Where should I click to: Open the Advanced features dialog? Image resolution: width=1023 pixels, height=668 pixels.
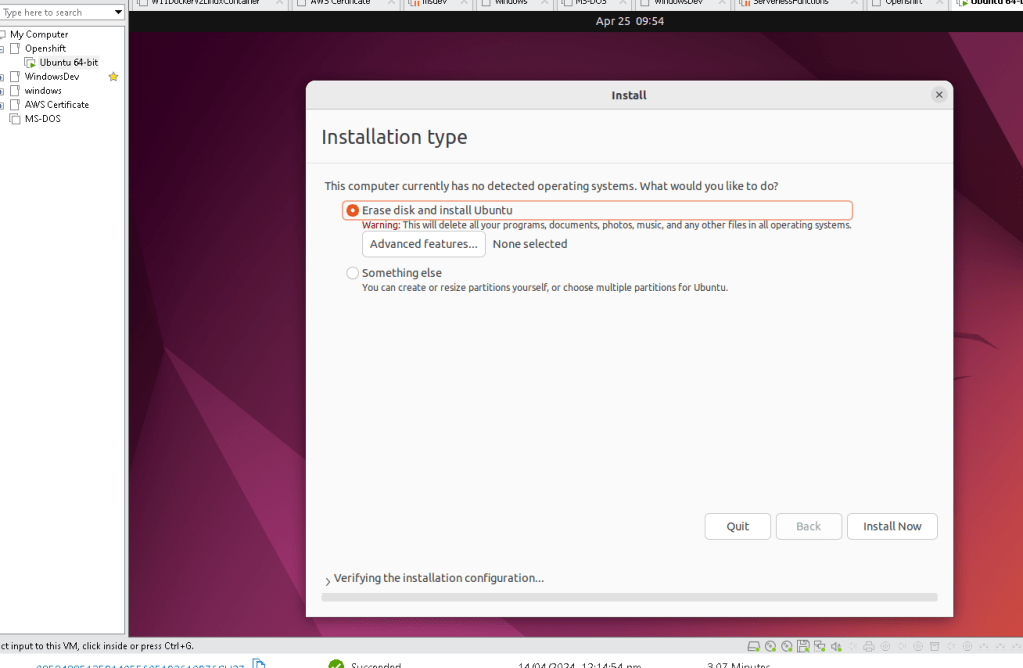[x=423, y=244]
